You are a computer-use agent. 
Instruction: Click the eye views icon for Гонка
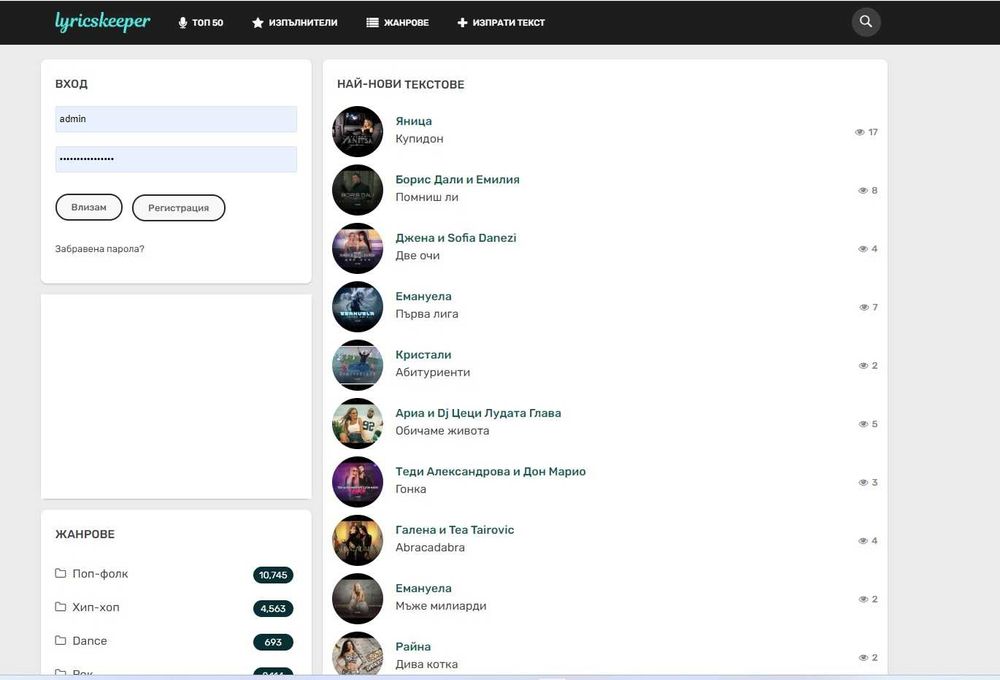click(x=863, y=482)
